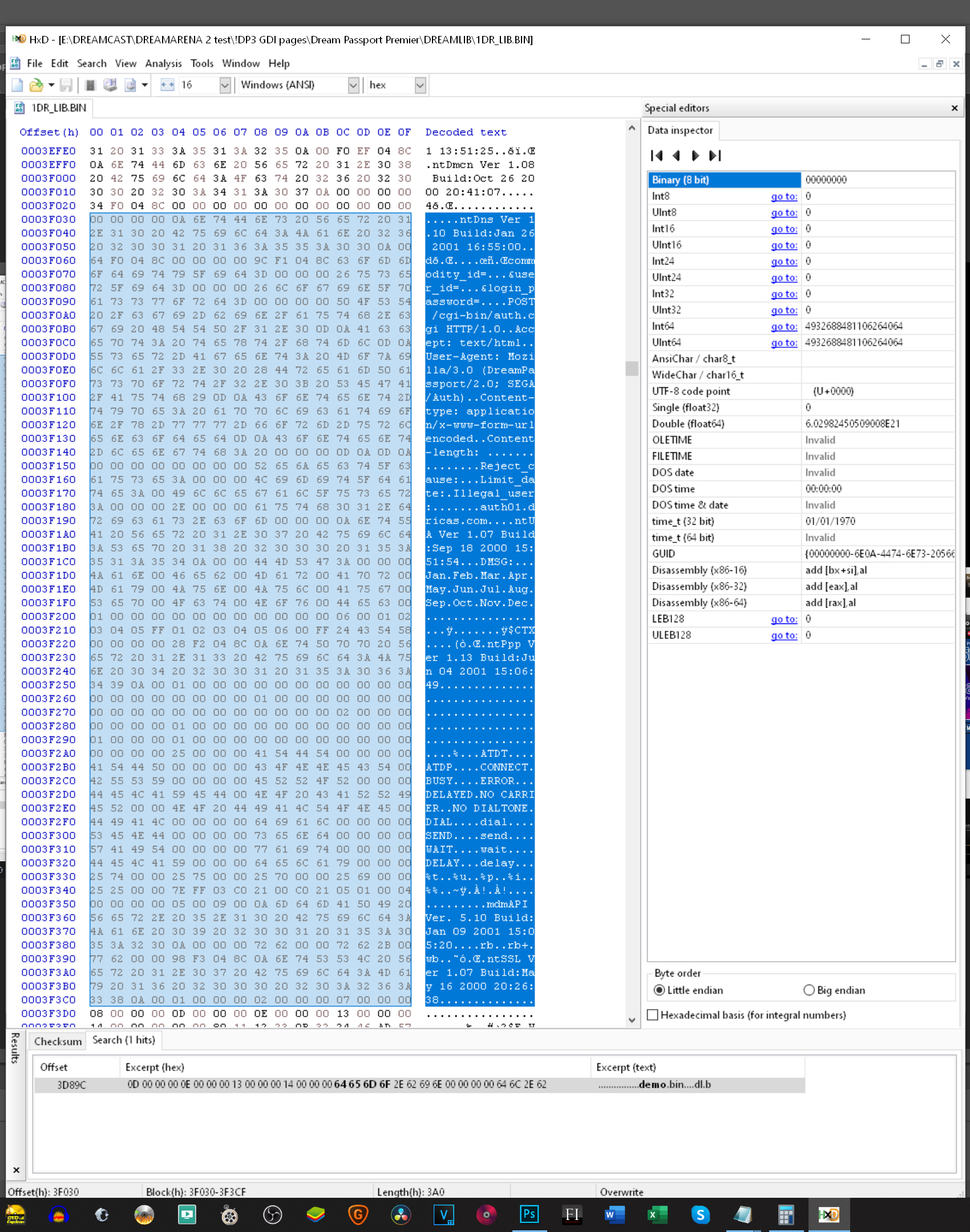This screenshot has width=970, height=1232.
Task: Open DaVinci Resolve from the taskbar
Action: click(401, 1215)
